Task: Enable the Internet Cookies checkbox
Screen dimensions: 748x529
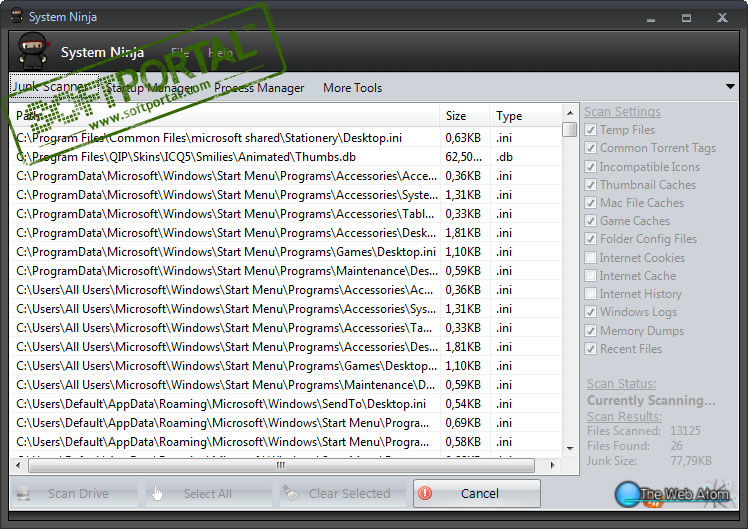Action: pyautogui.click(x=591, y=258)
